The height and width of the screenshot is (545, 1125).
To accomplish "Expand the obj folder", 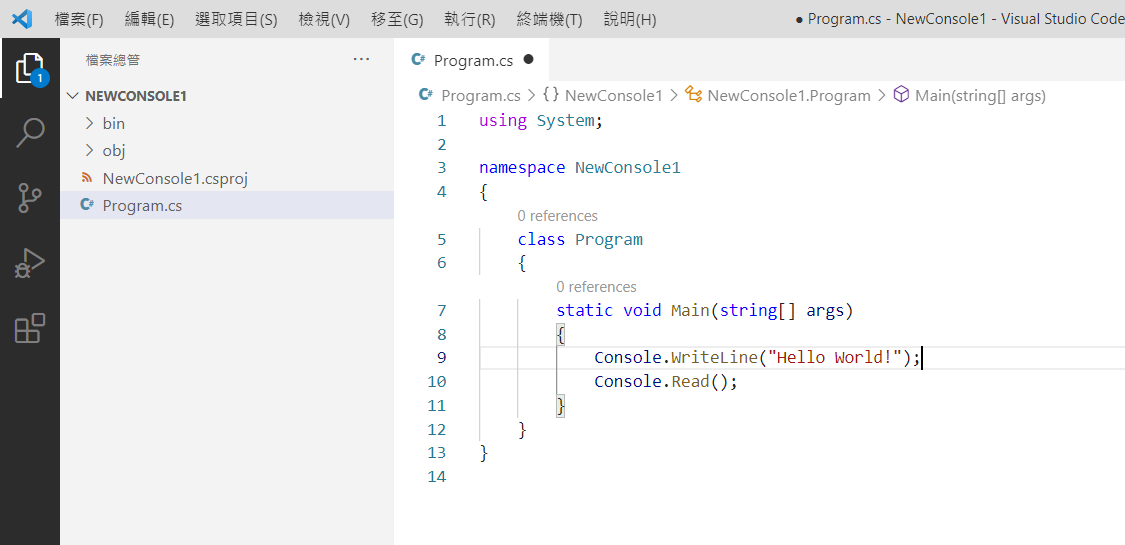I will (x=90, y=151).
